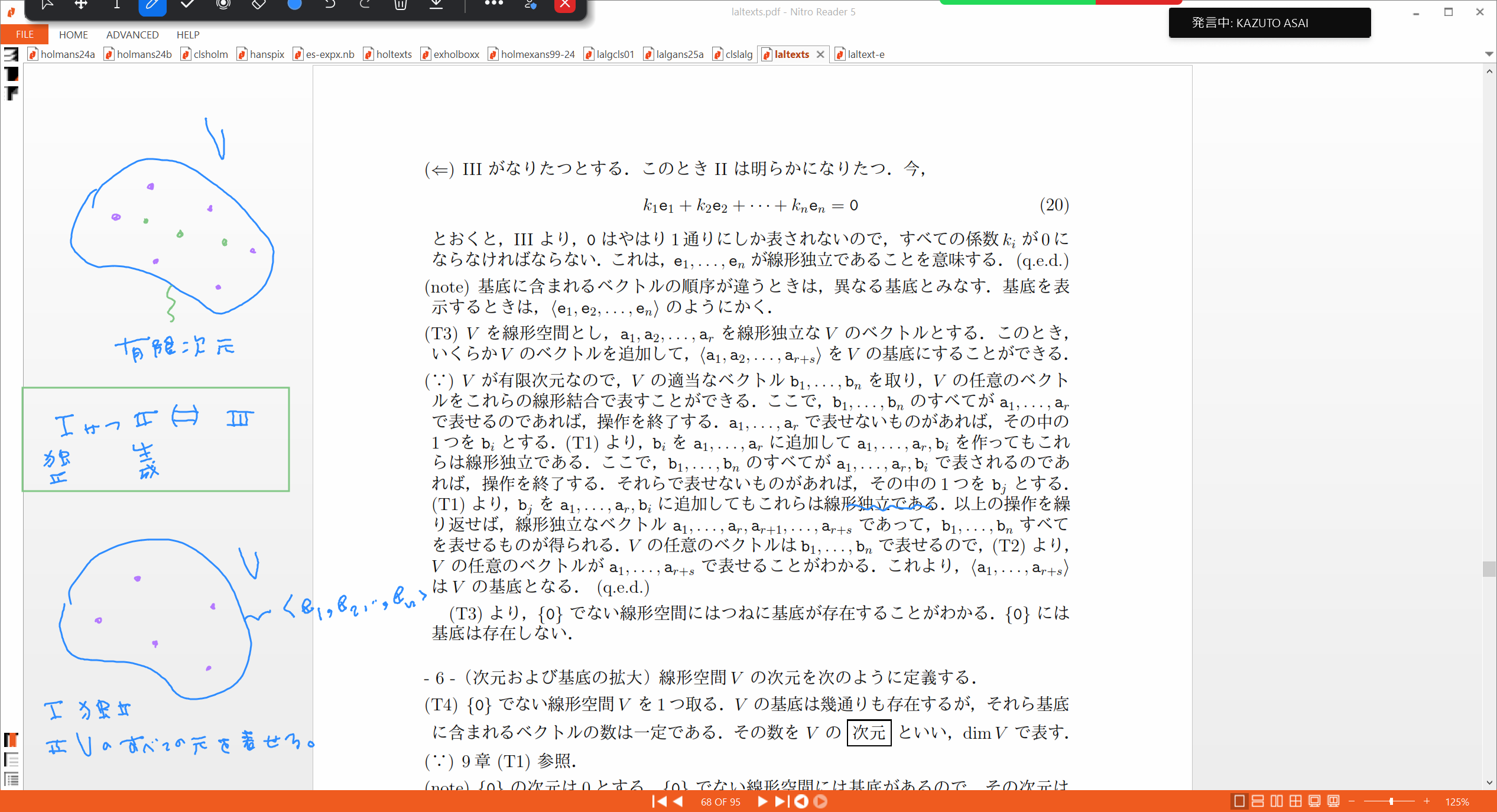Select the arrow cursor annotation tool
Viewport: 1497px width, 812px height.
(47, 5)
